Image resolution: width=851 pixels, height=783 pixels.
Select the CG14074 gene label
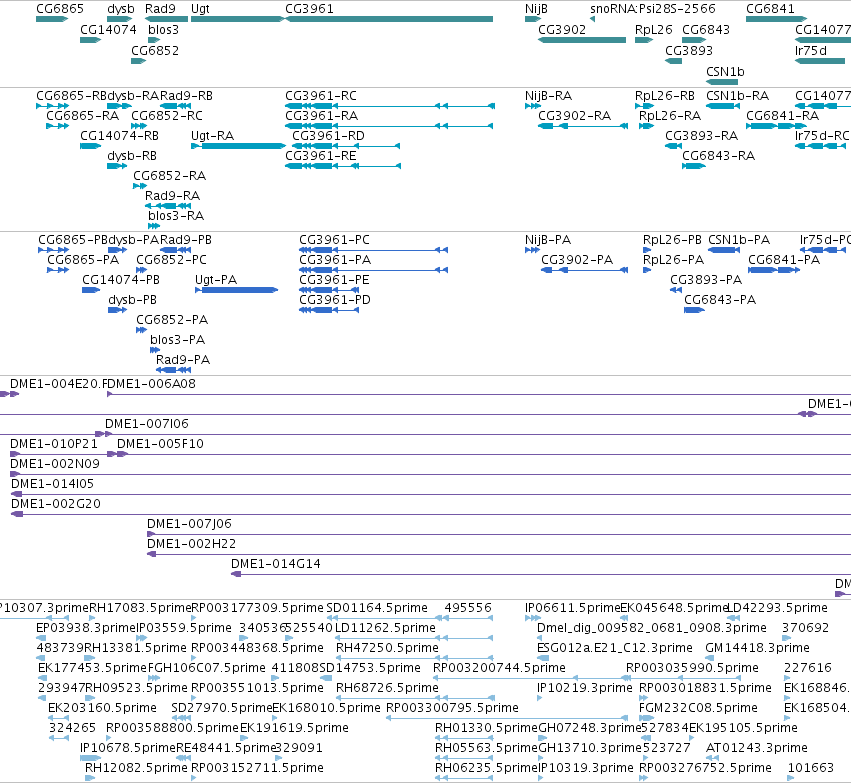coord(108,29)
